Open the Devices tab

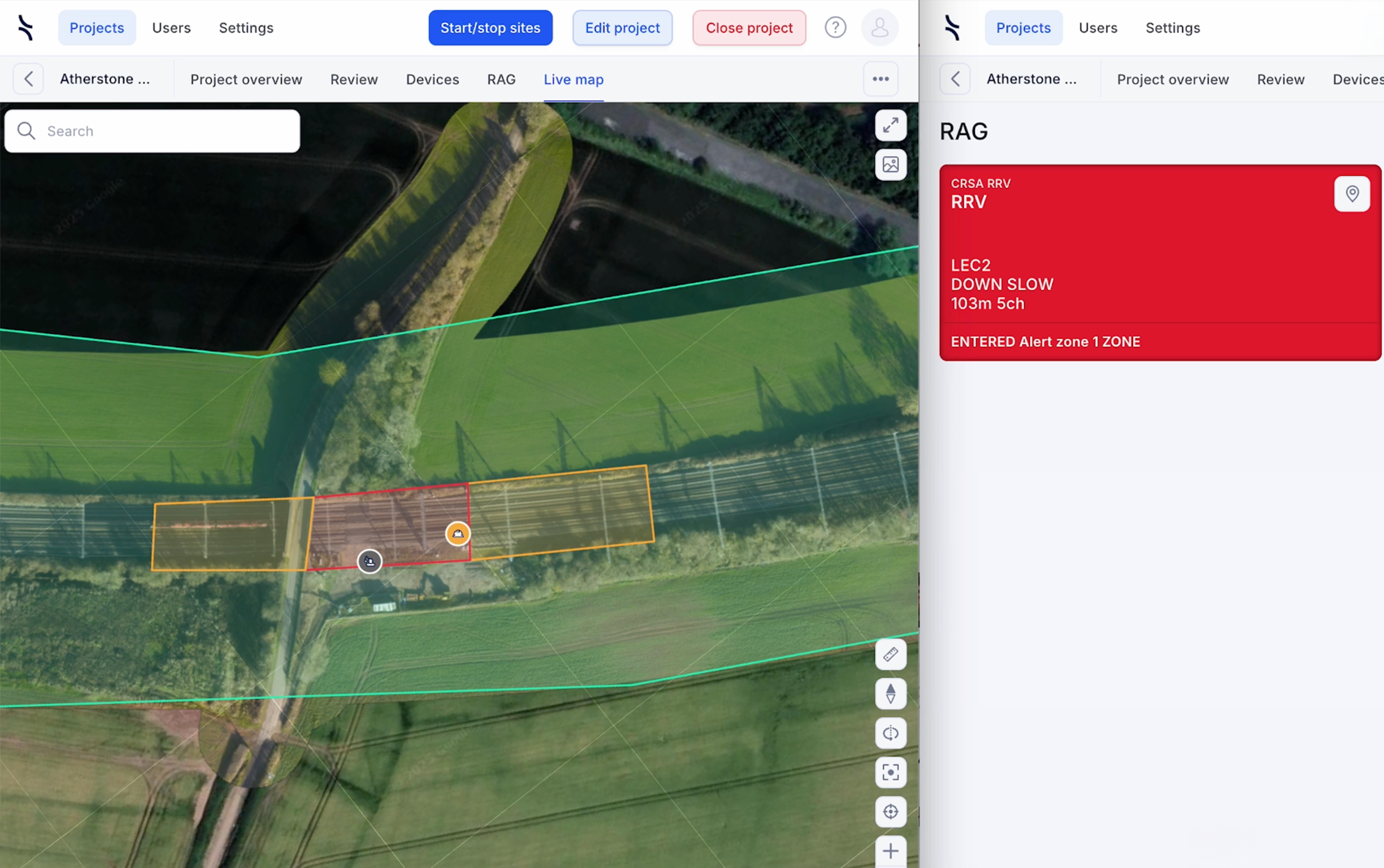point(432,79)
